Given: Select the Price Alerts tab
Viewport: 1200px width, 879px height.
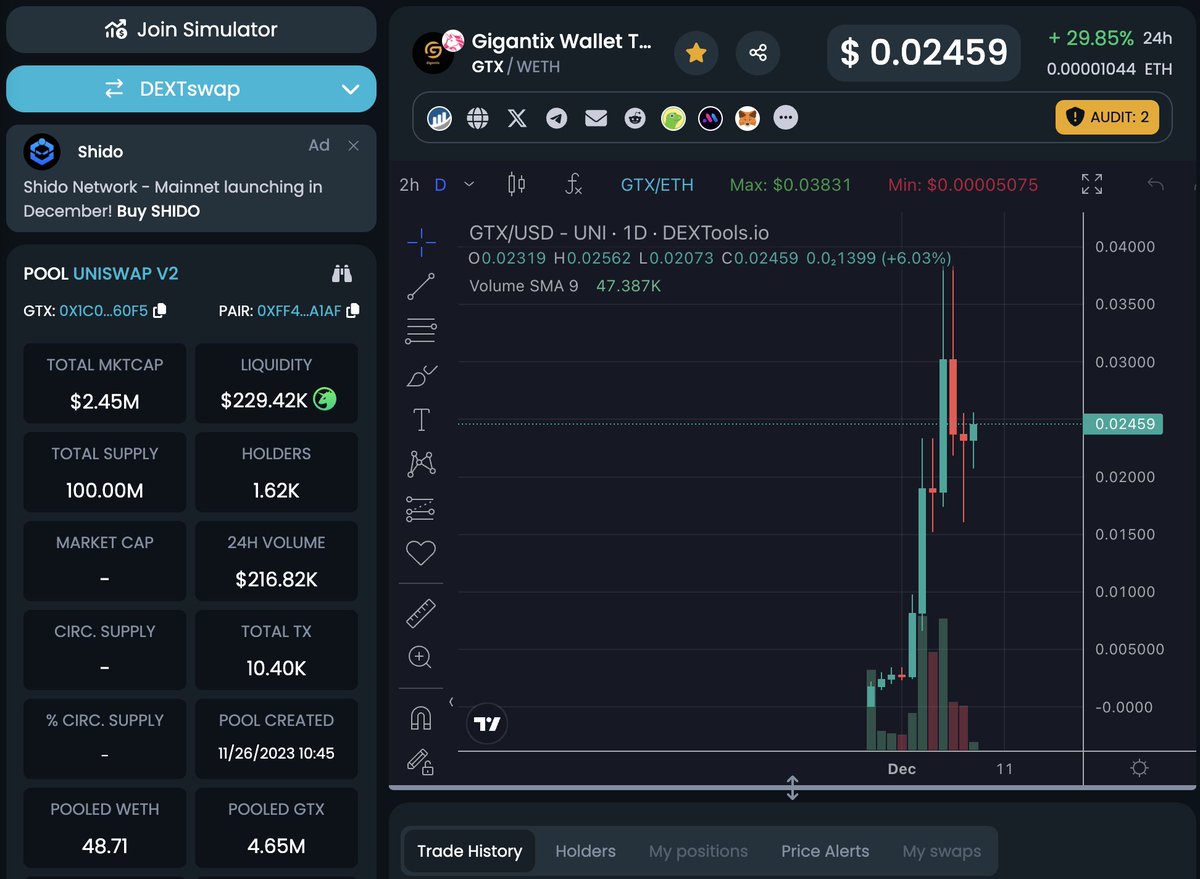Looking at the screenshot, I should tap(825, 851).
